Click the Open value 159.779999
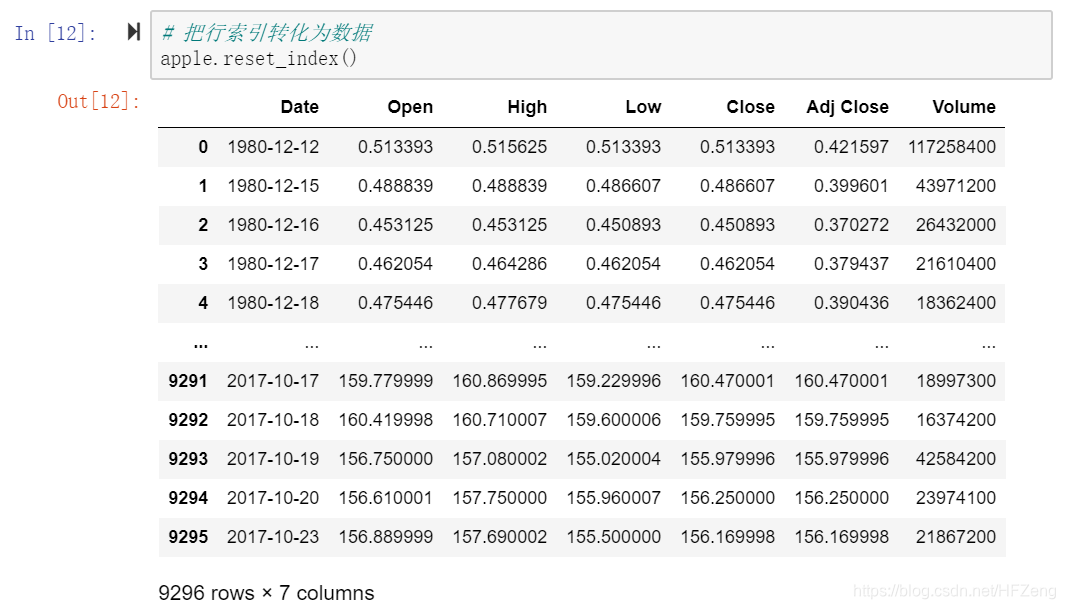 [386, 380]
